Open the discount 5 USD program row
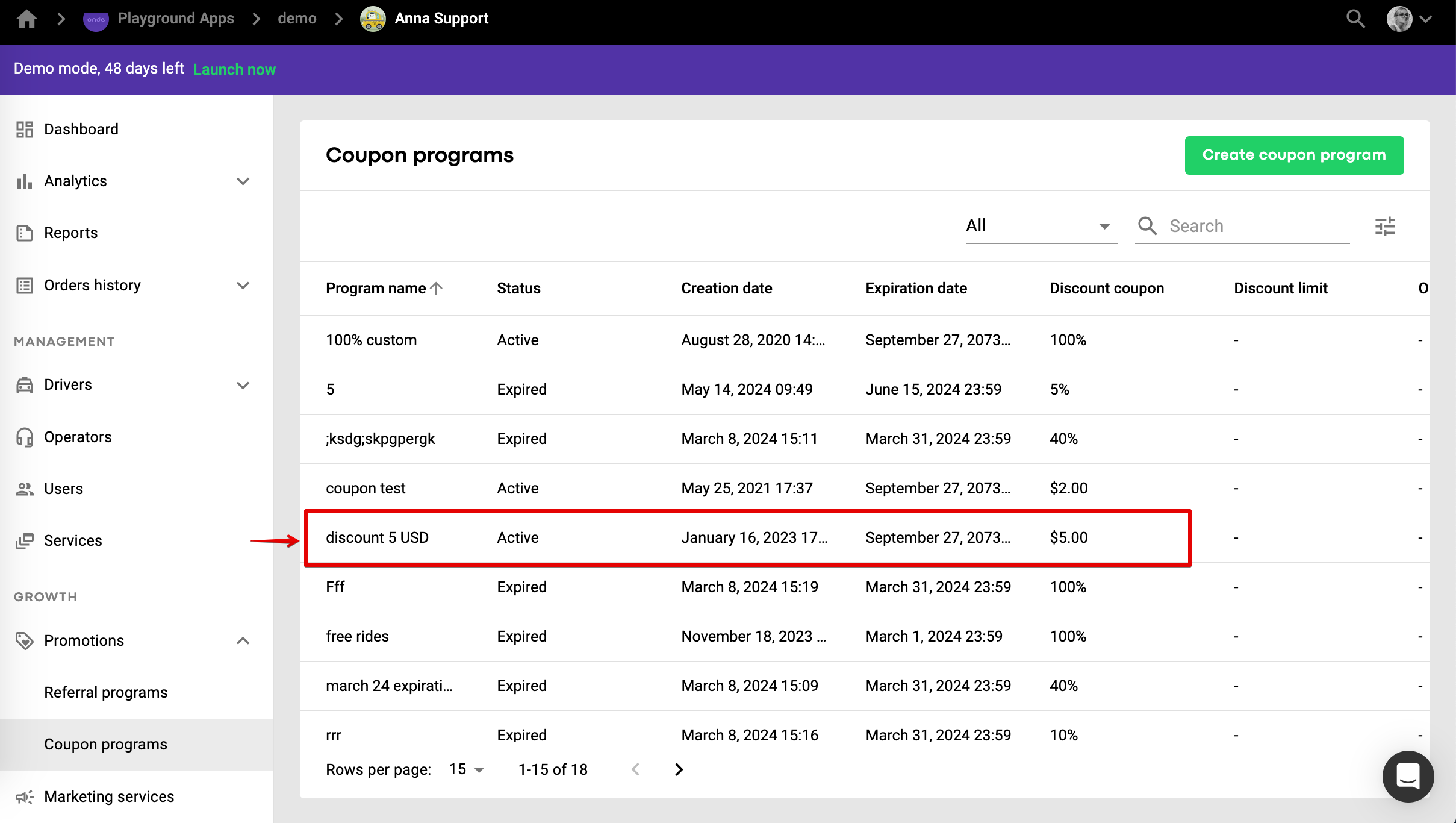 click(378, 538)
